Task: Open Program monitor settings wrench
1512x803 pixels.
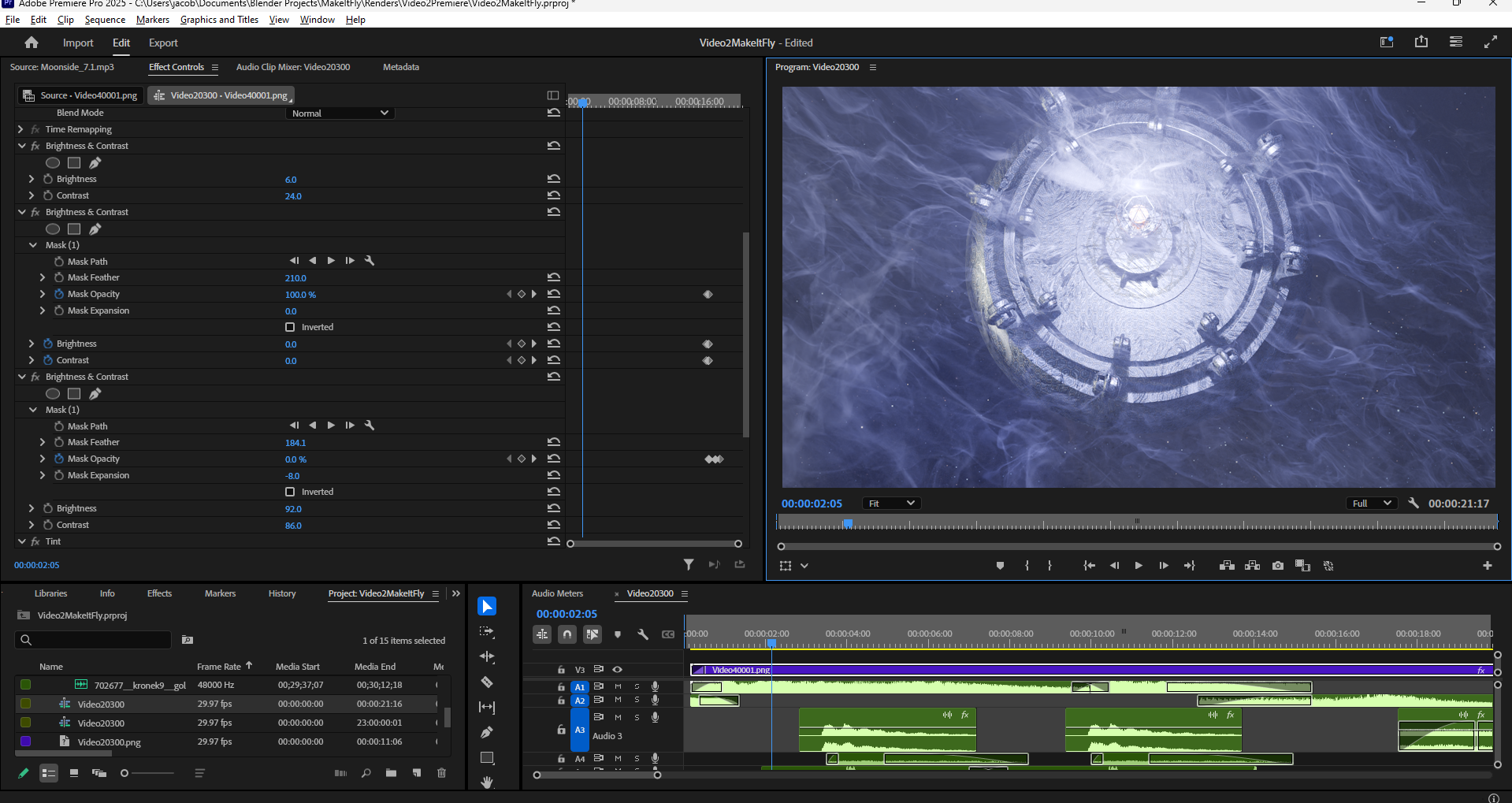Action: tap(1414, 503)
